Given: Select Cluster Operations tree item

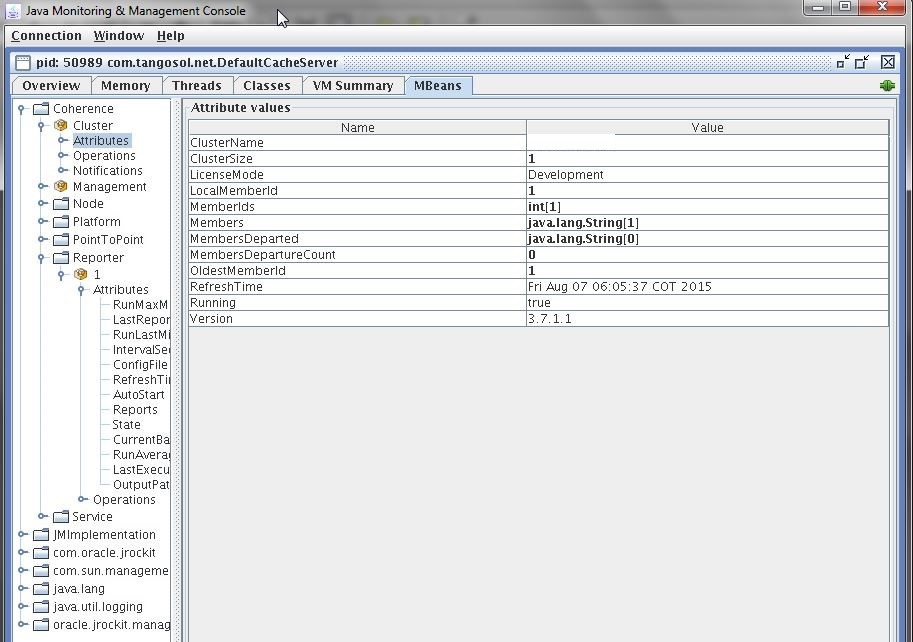Looking at the screenshot, I should pyautogui.click(x=104, y=156).
